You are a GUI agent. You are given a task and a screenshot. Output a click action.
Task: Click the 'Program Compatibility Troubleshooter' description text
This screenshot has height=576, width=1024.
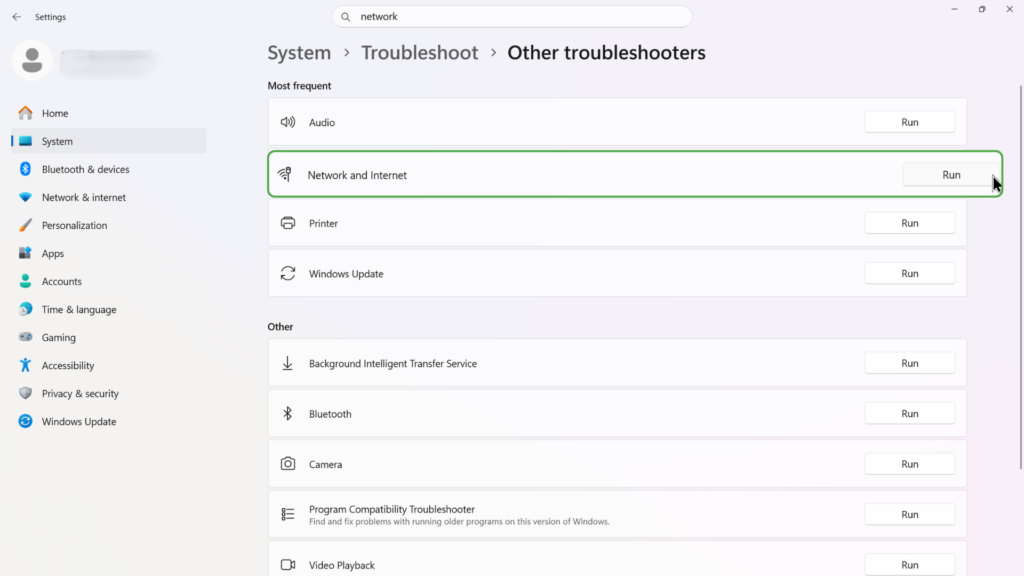click(459, 522)
